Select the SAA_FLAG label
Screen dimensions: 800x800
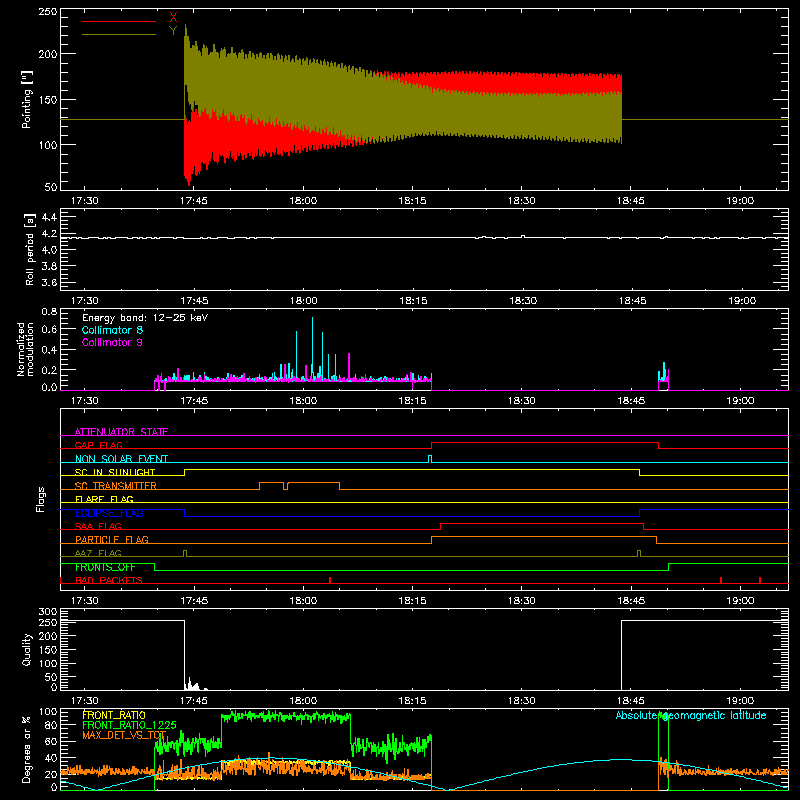point(98,526)
